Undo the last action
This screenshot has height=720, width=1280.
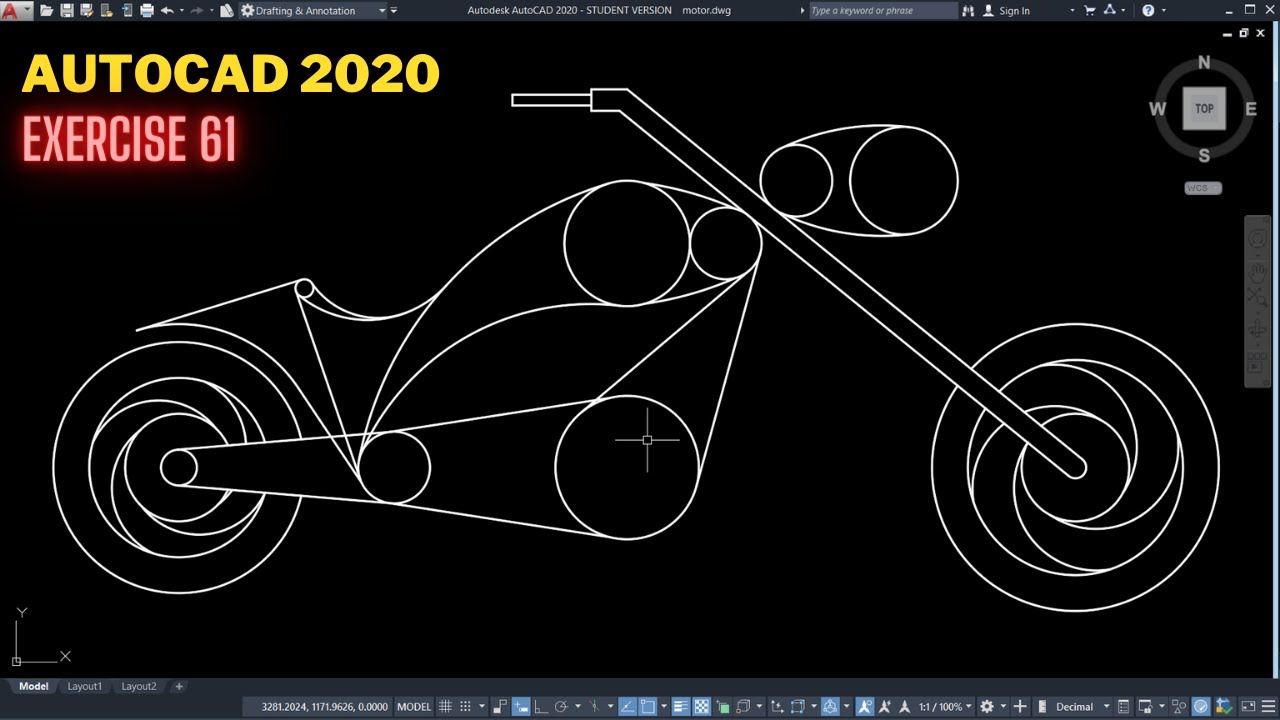click(x=167, y=11)
